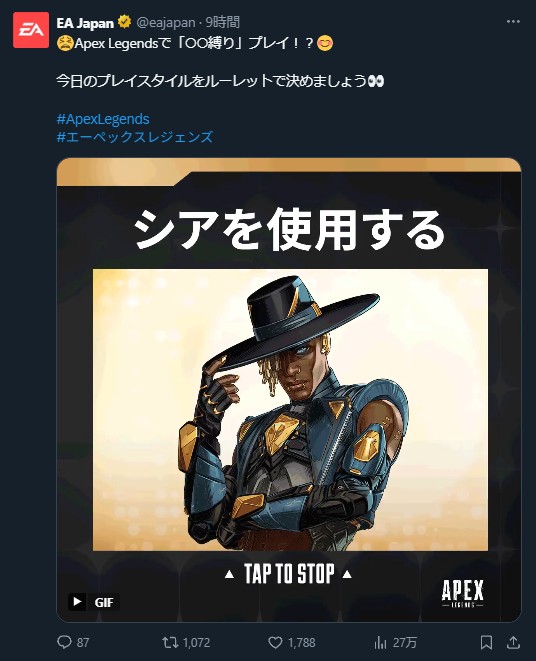Viewport: 536px width, 661px height.
Task: Click the reply speech bubble icon
Action: 64,642
